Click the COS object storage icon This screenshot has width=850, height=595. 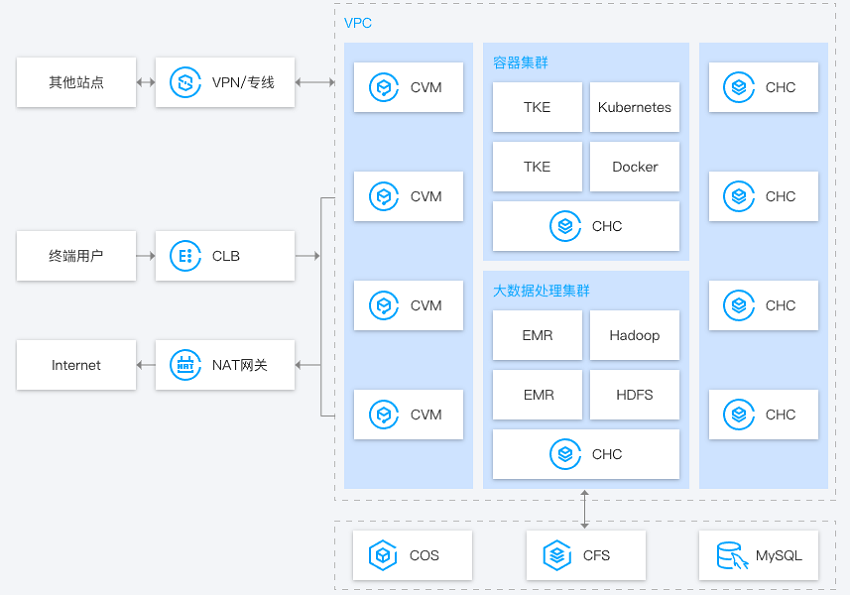tap(383, 555)
